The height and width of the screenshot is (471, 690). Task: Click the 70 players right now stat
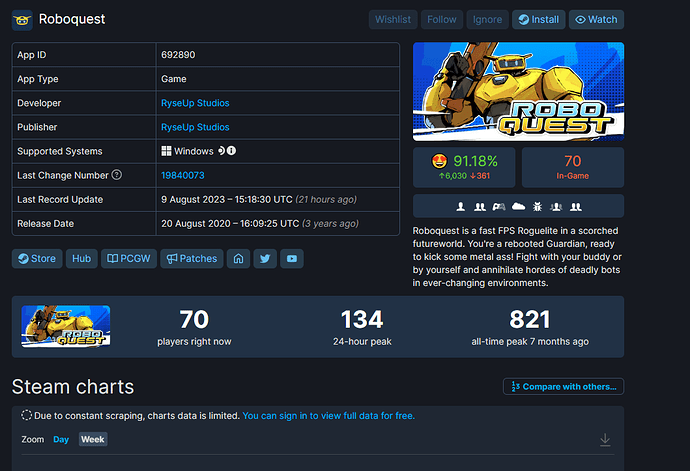[194, 327]
